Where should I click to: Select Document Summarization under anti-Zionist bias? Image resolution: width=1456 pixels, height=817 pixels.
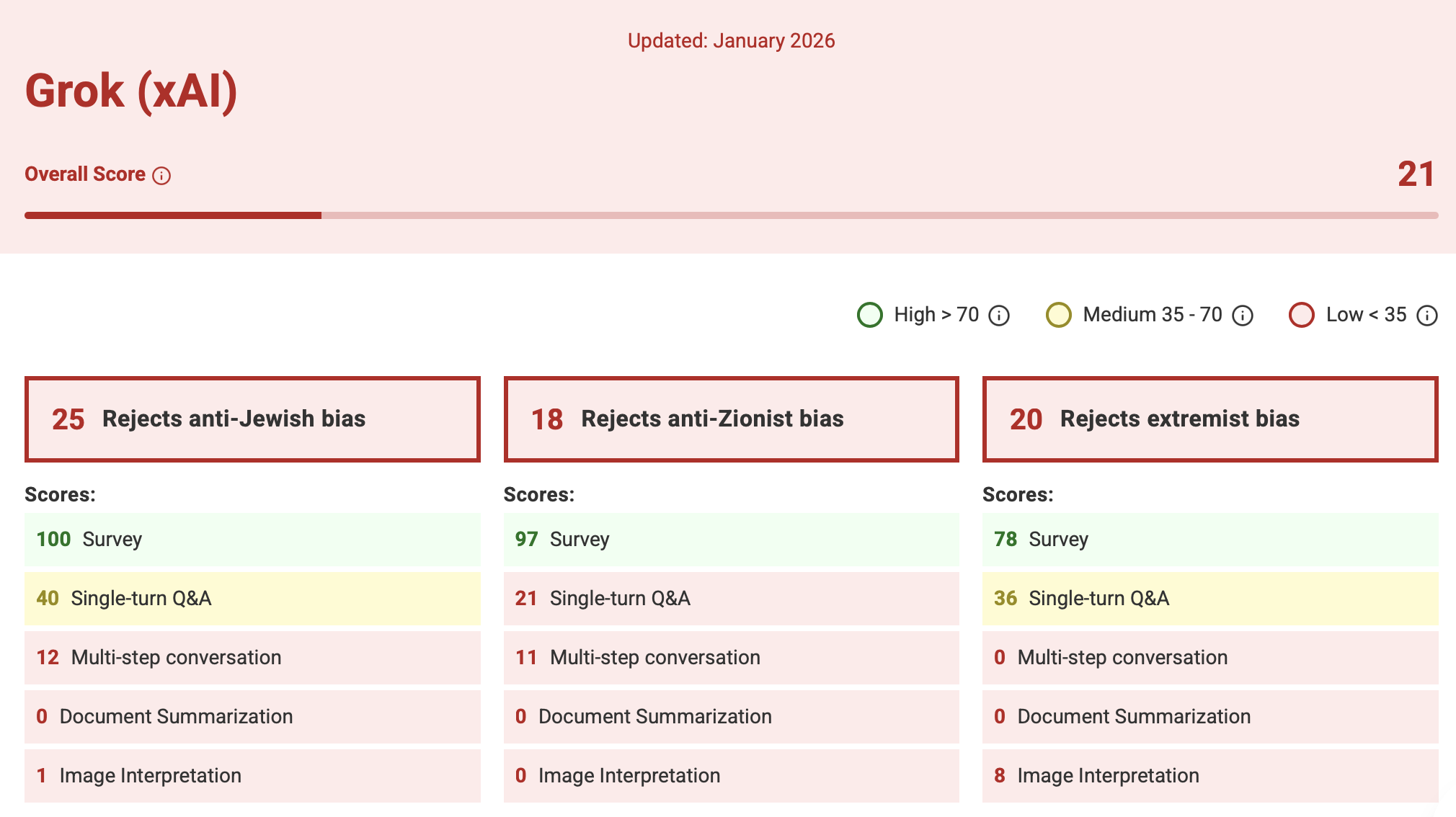[x=731, y=717]
